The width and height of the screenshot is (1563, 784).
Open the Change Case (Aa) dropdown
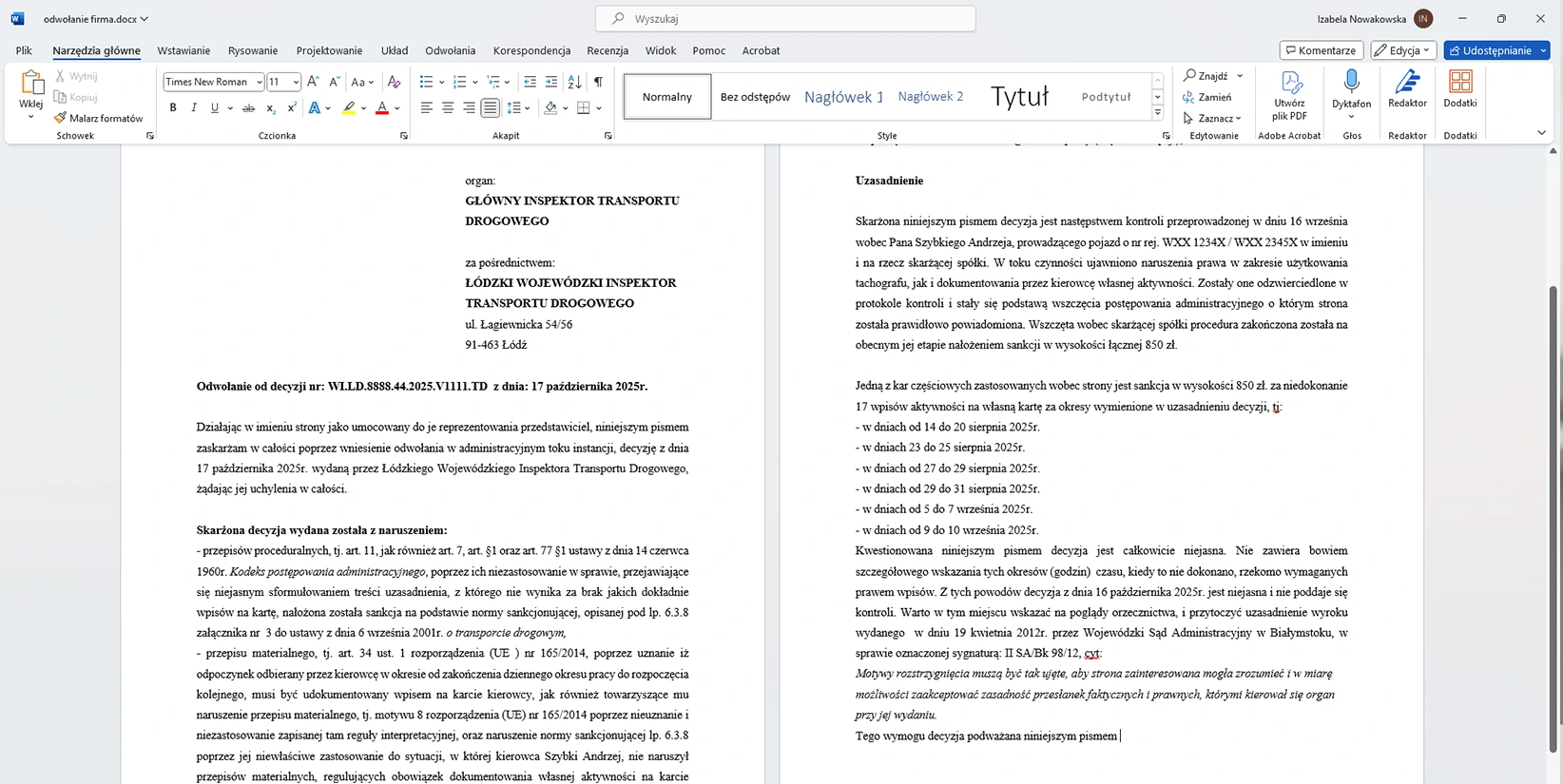tap(362, 82)
